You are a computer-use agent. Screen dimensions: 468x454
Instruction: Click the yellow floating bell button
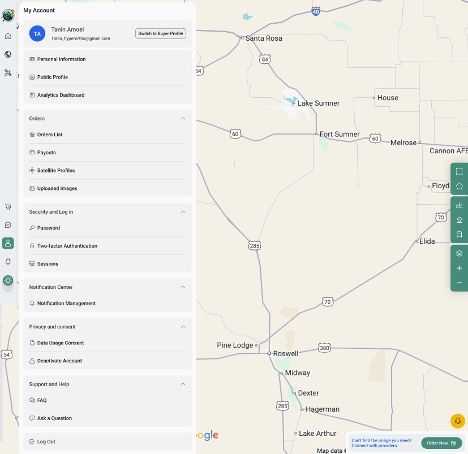pos(458,421)
